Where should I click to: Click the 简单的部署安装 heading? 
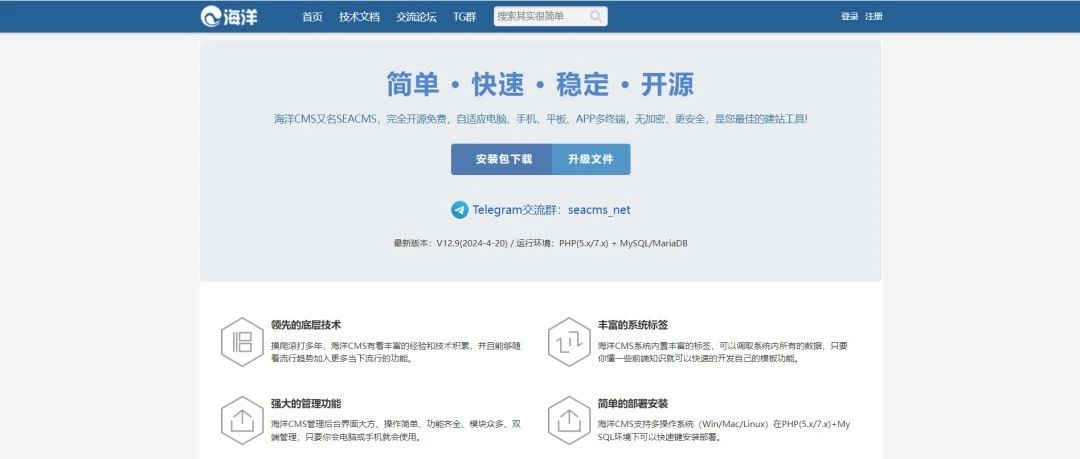click(633, 403)
